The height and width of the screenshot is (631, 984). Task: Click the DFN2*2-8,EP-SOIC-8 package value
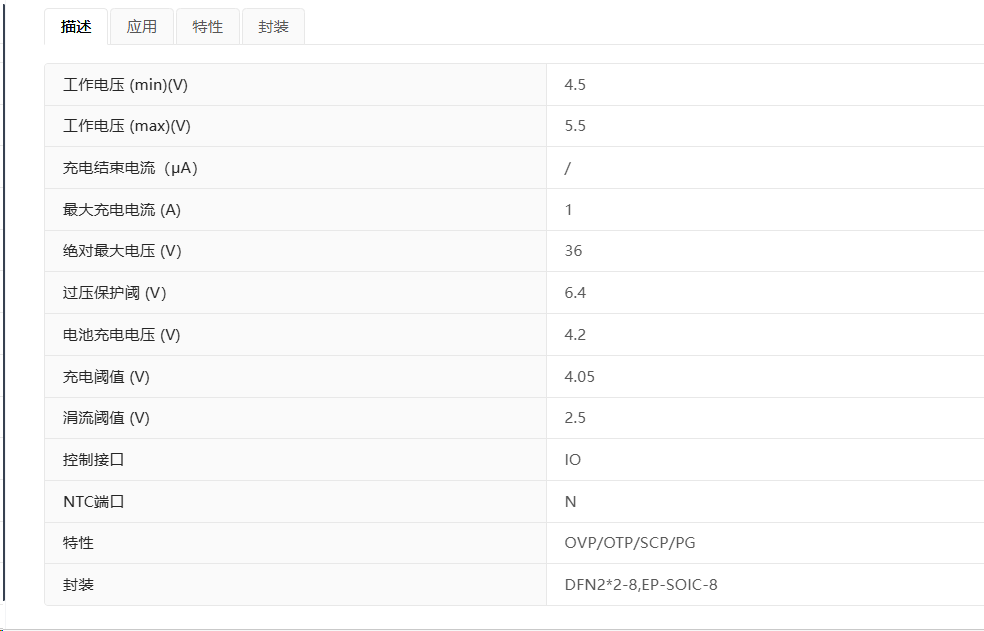(641, 585)
